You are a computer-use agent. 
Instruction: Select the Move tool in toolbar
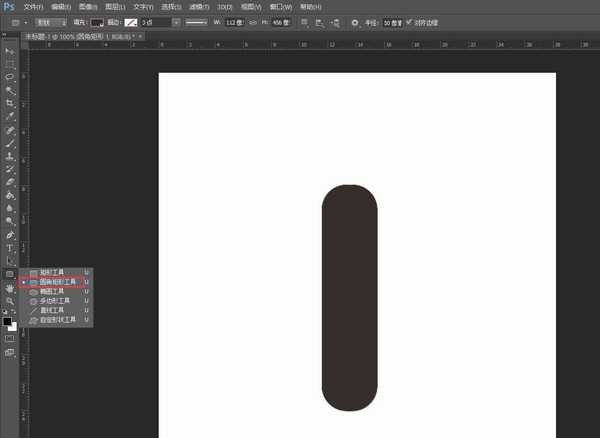click(x=10, y=50)
